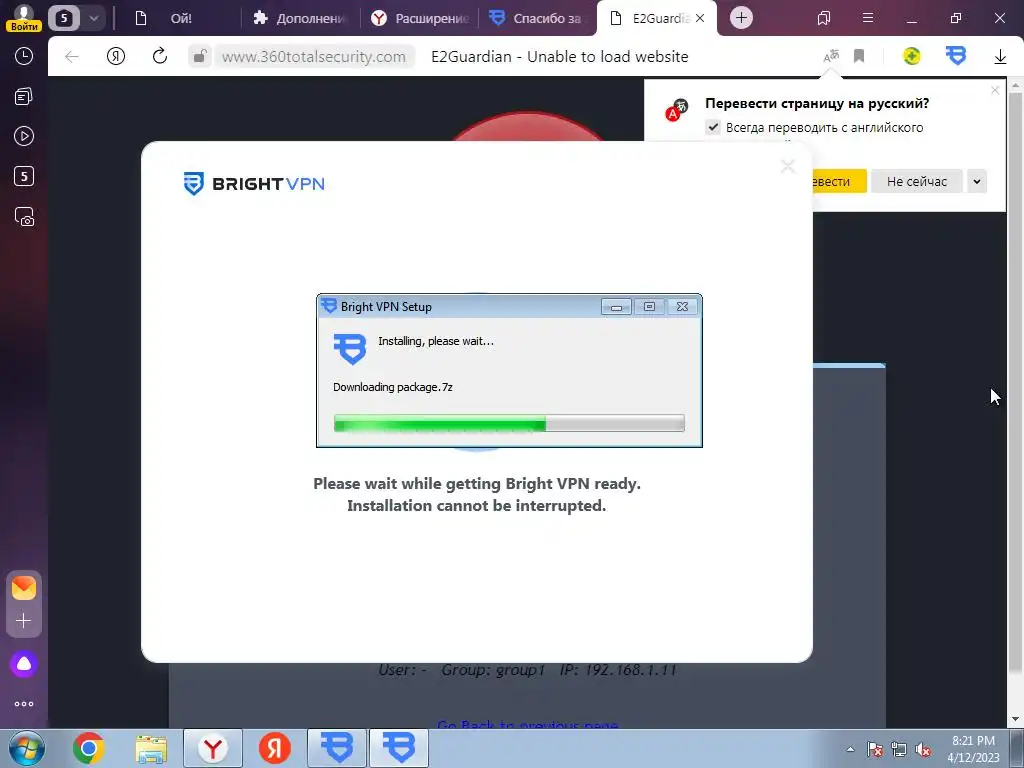Select second Bright VPN taskbar button
1024x768 pixels.
[x=399, y=748]
